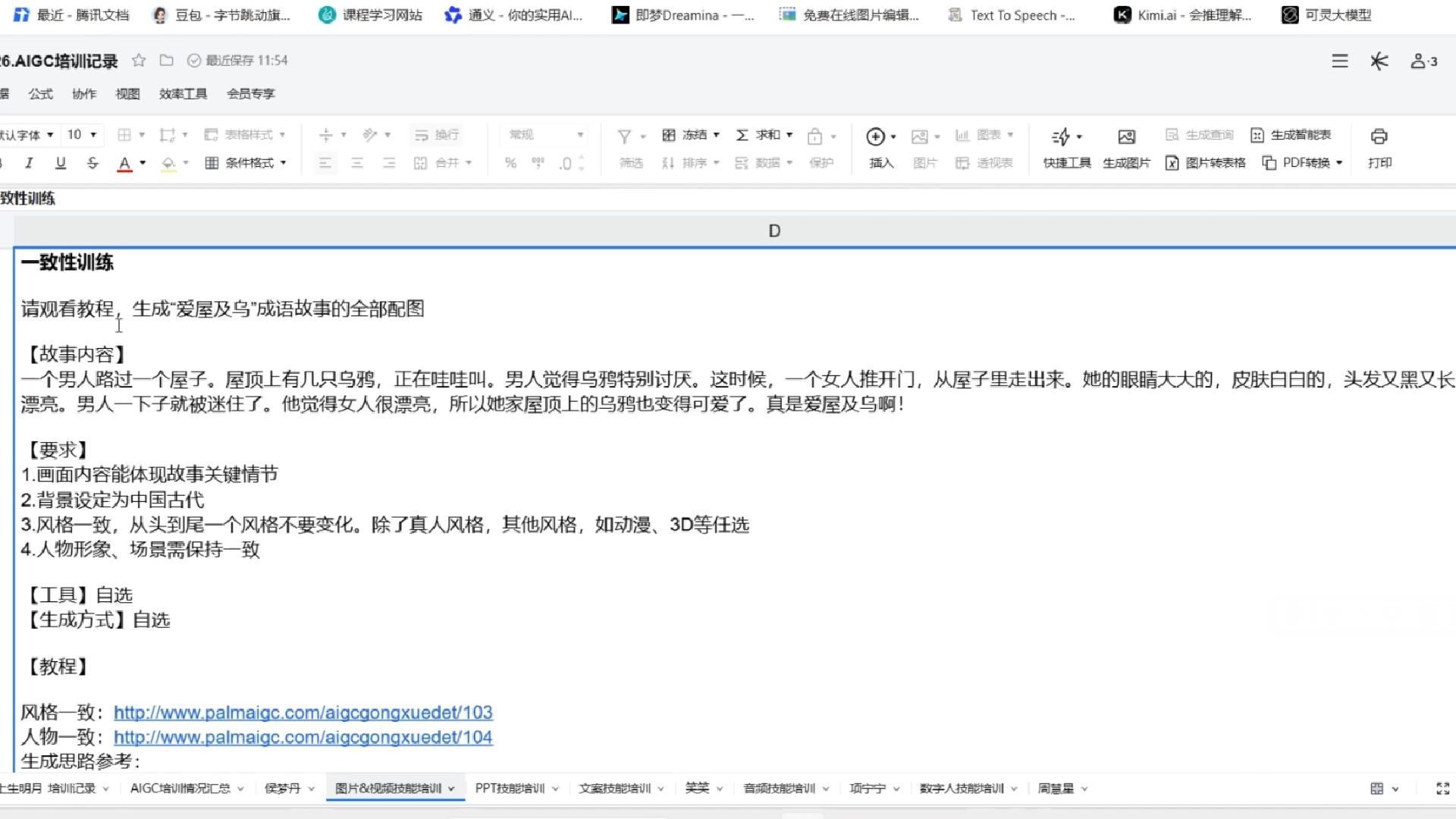Click the sort button
Viewport: 1456px width, 819px height.
(x=689, y=162)
